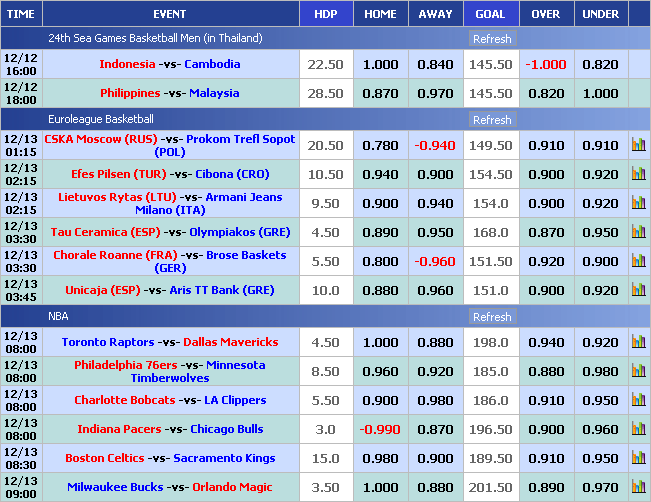This screenshot has height=502, width=651.
Task: Open chart icon for Lietuvos Rytas match
Action: [638, 203]
